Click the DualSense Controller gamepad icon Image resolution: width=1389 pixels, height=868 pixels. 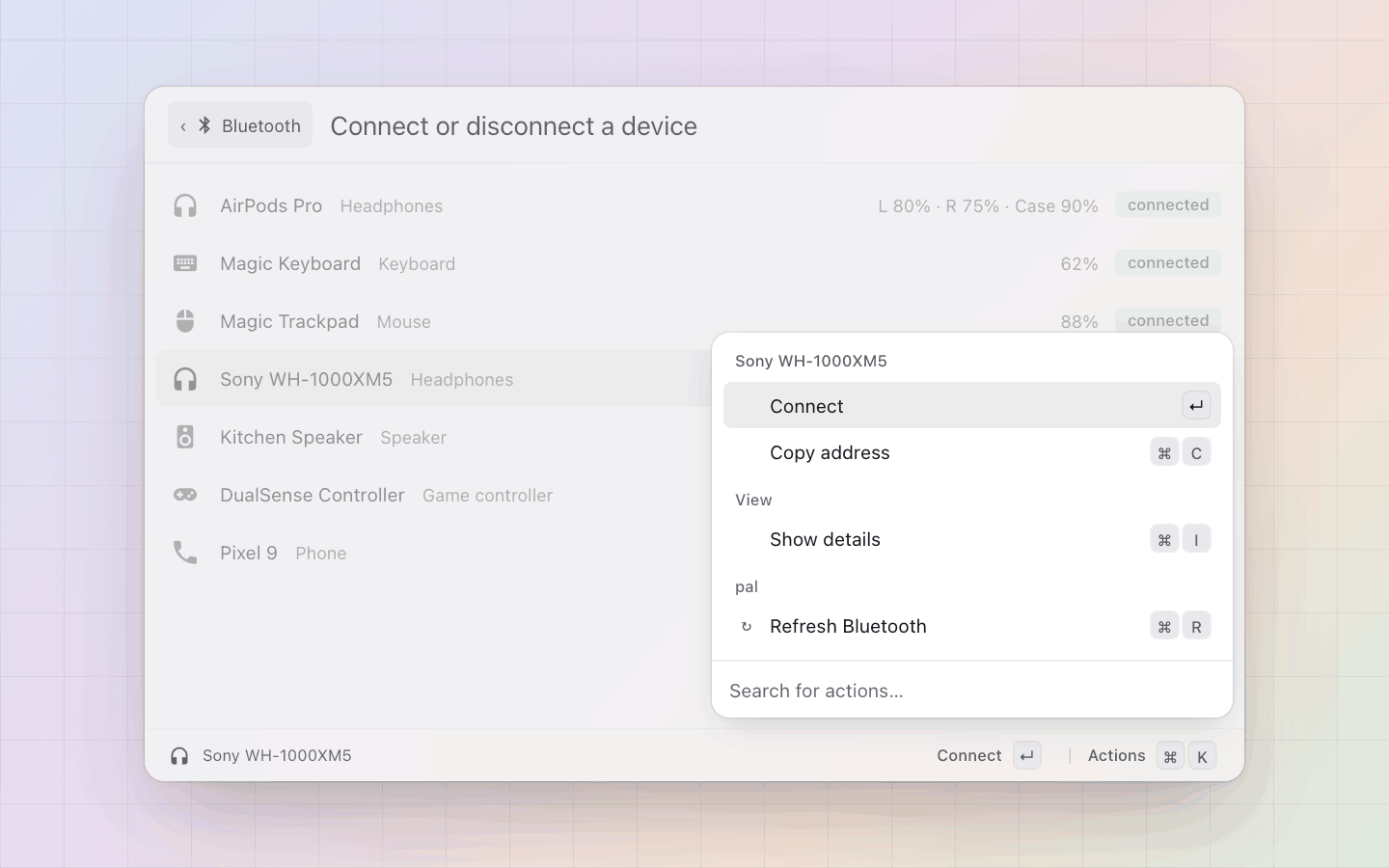[185, 495]
